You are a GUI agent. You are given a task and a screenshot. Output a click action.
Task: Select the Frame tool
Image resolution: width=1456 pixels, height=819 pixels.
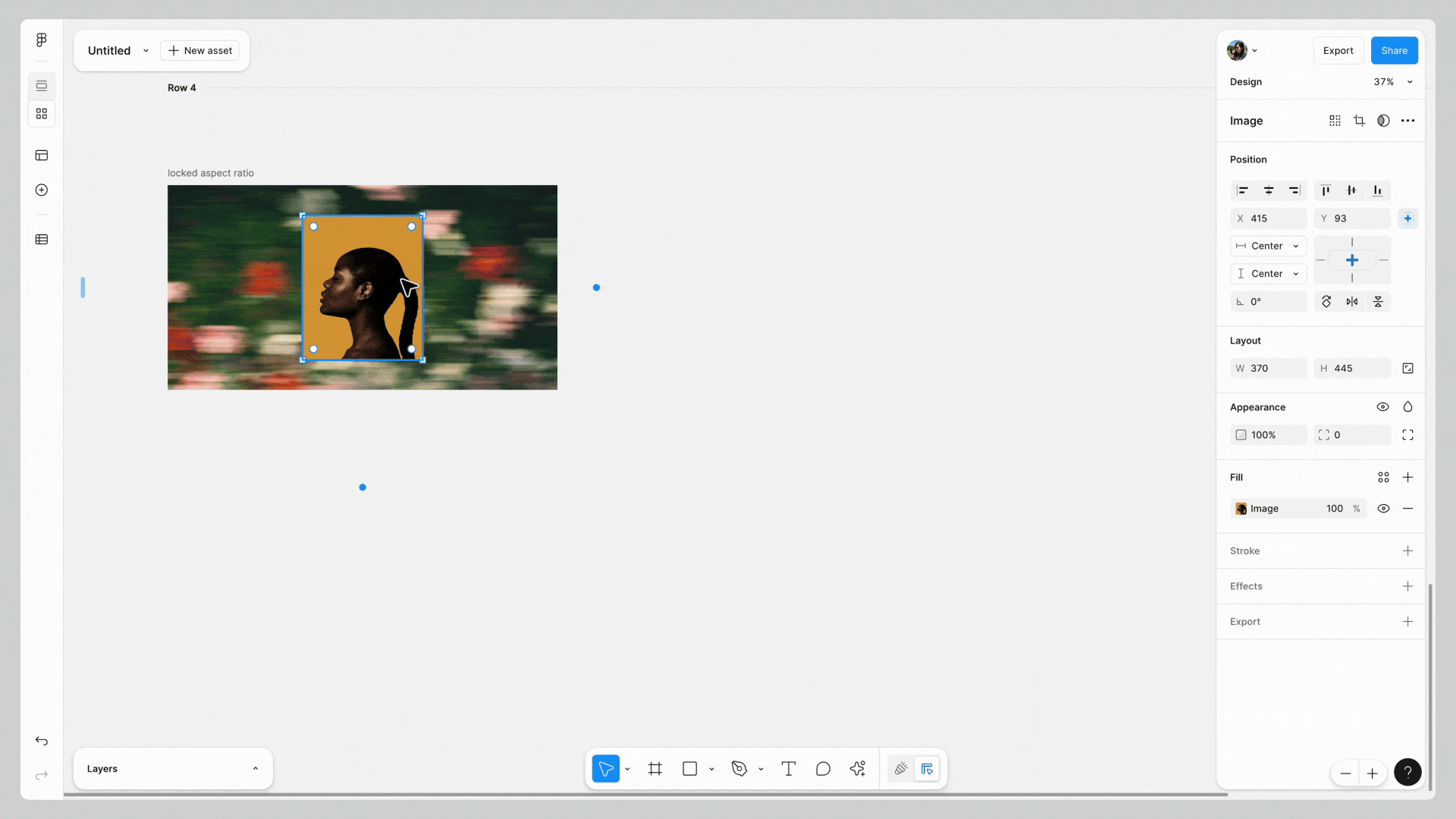pos(655,769)
